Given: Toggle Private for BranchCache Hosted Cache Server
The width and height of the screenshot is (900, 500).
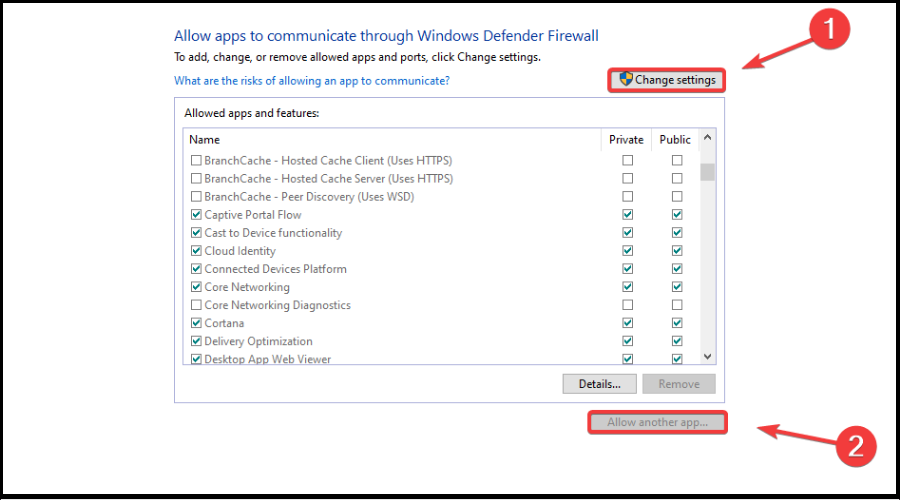Looking at the screenshot, I should (627, 179).
